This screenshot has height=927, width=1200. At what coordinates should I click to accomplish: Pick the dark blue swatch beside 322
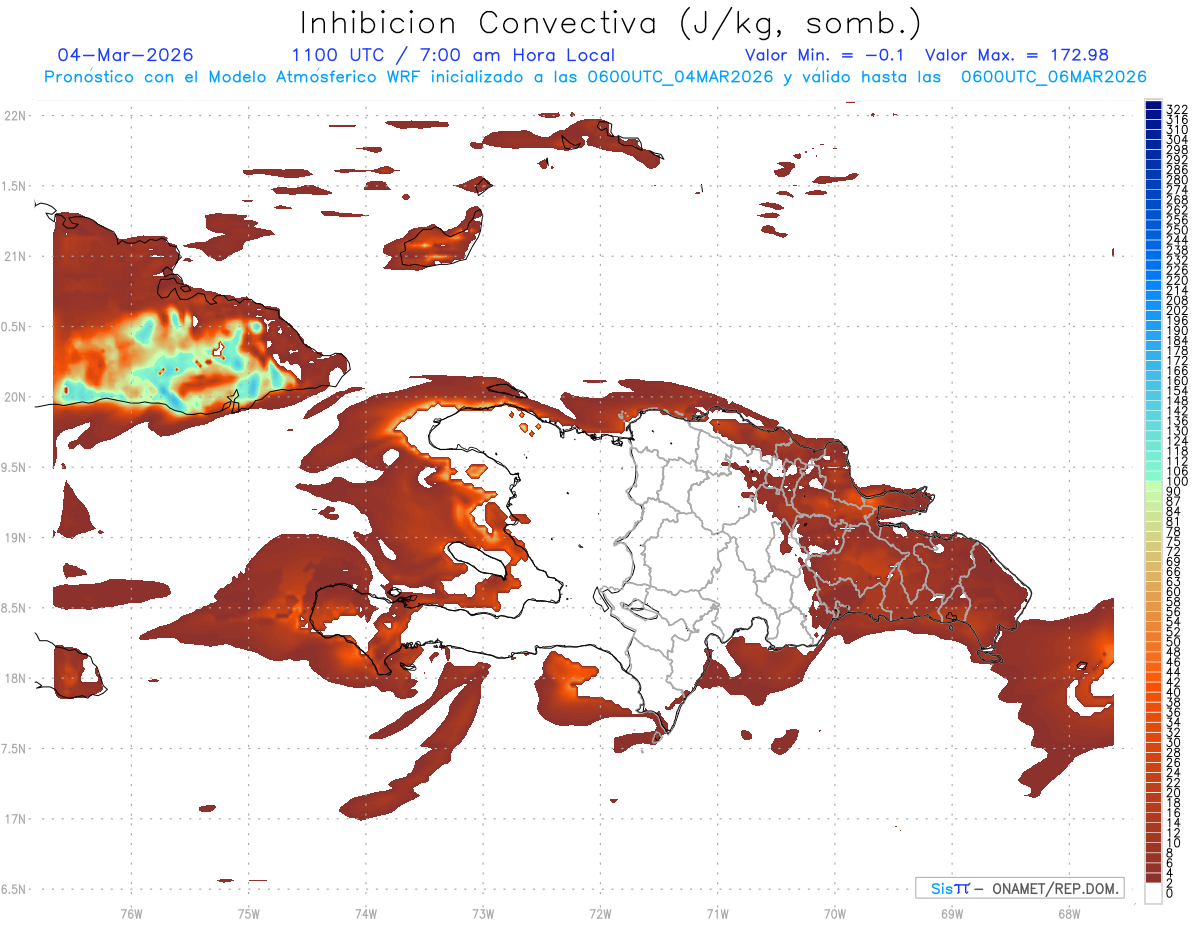pos(1153,107)
